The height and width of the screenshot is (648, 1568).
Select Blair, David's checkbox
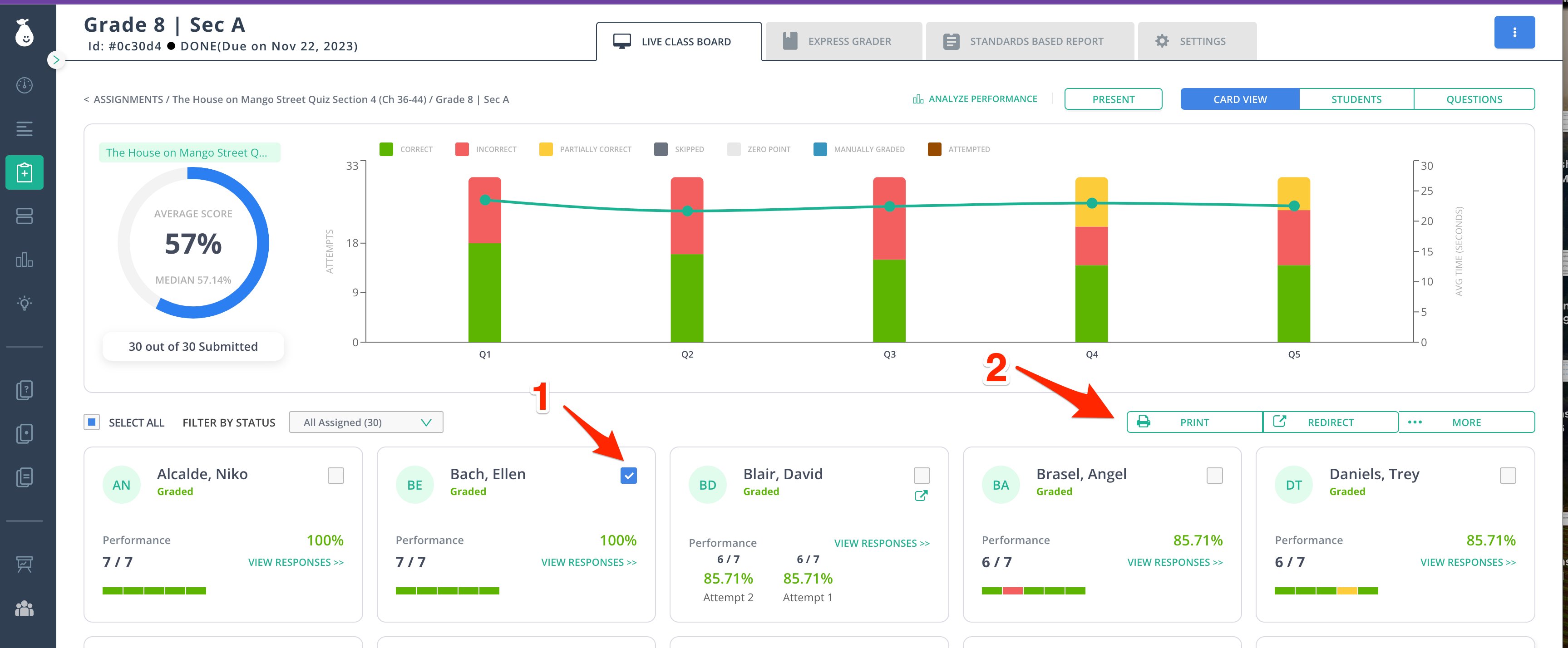[922, 476]
